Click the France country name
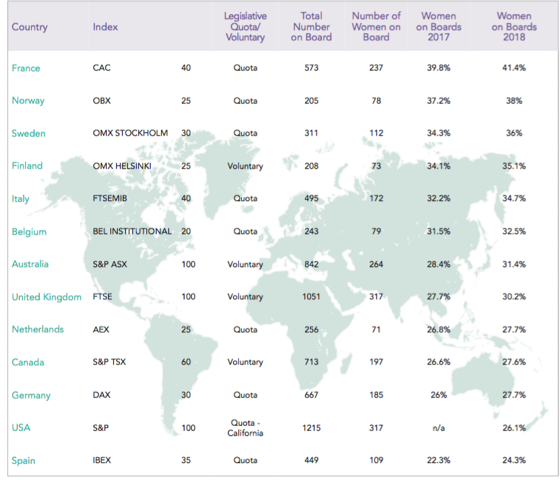Viewport: 560px width, 480px height. point(26,68)
